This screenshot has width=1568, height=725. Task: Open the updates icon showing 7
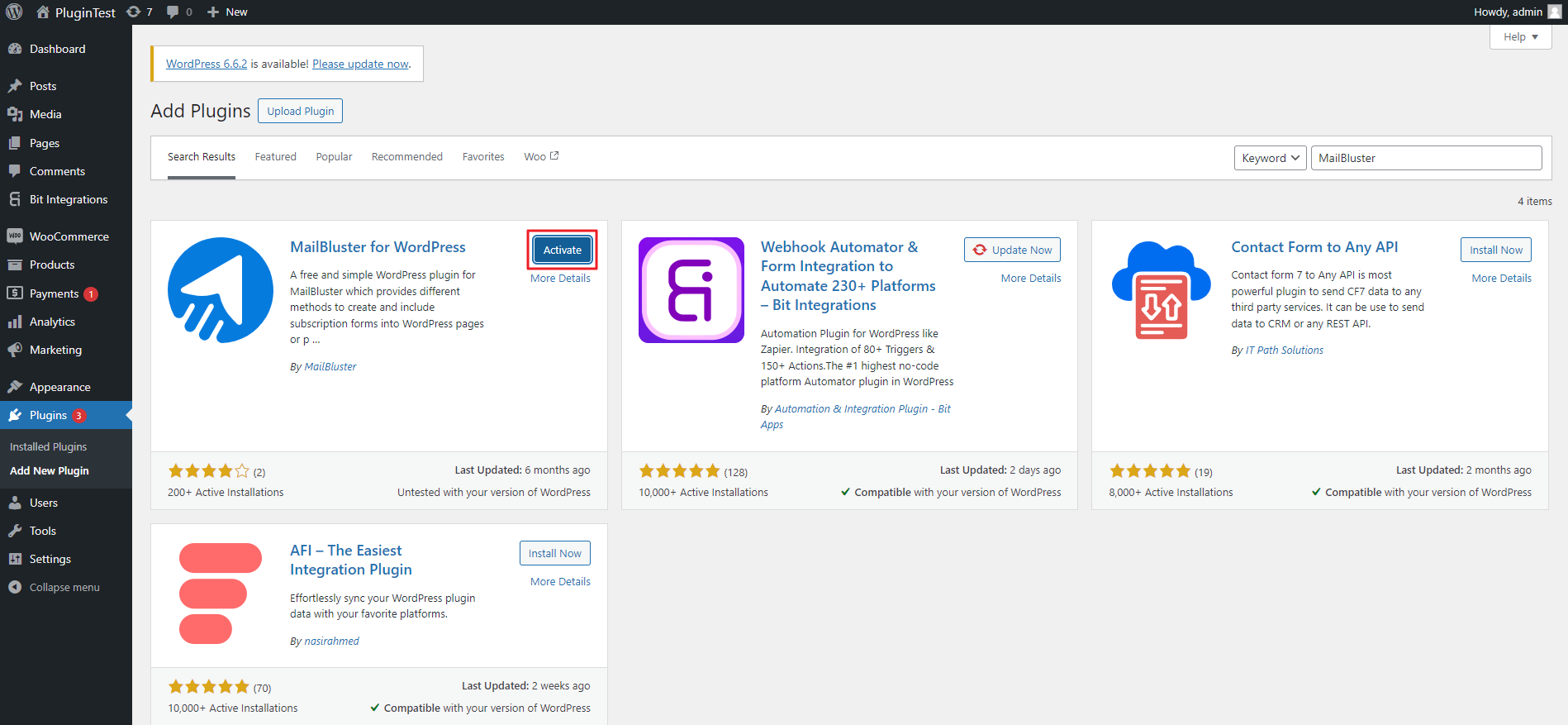pyautogui.click(x=139, y=12)
